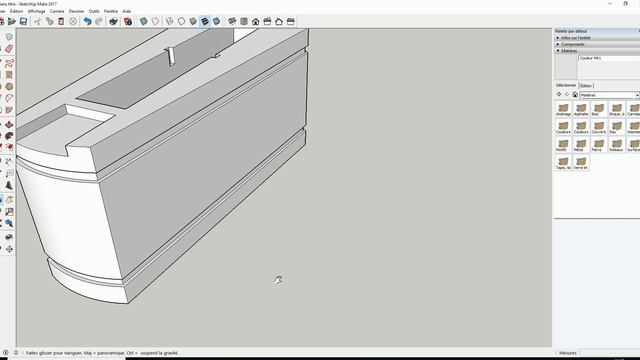Image resolution: width=640 pixels, height=360 pixels.
Task: Select the Dimension tool
Action: (x=9, y=162)
